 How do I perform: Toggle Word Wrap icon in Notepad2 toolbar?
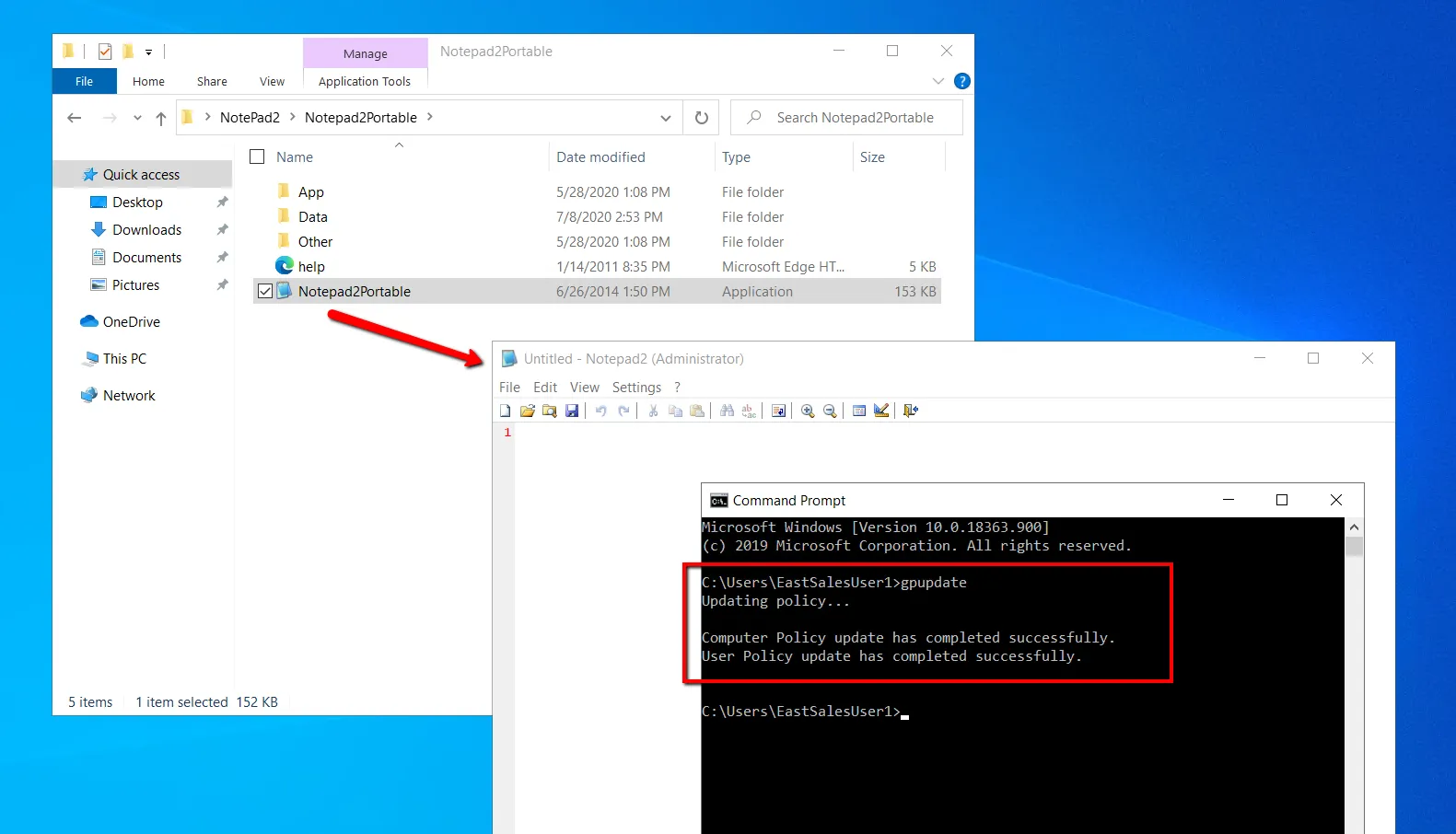[x=778, y=411]
